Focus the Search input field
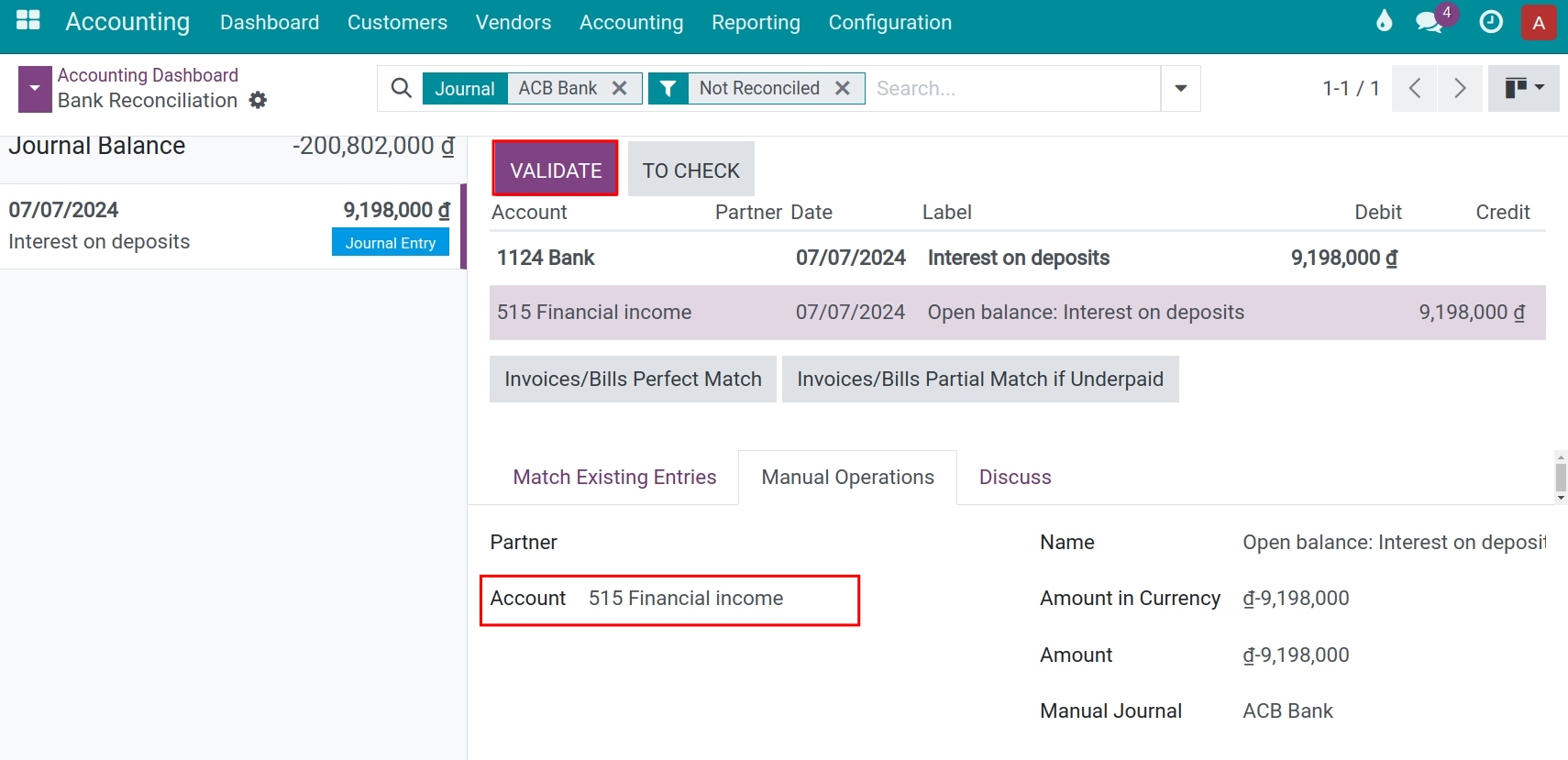The height and width of the screenshot is (760, 1568). 1013,88
